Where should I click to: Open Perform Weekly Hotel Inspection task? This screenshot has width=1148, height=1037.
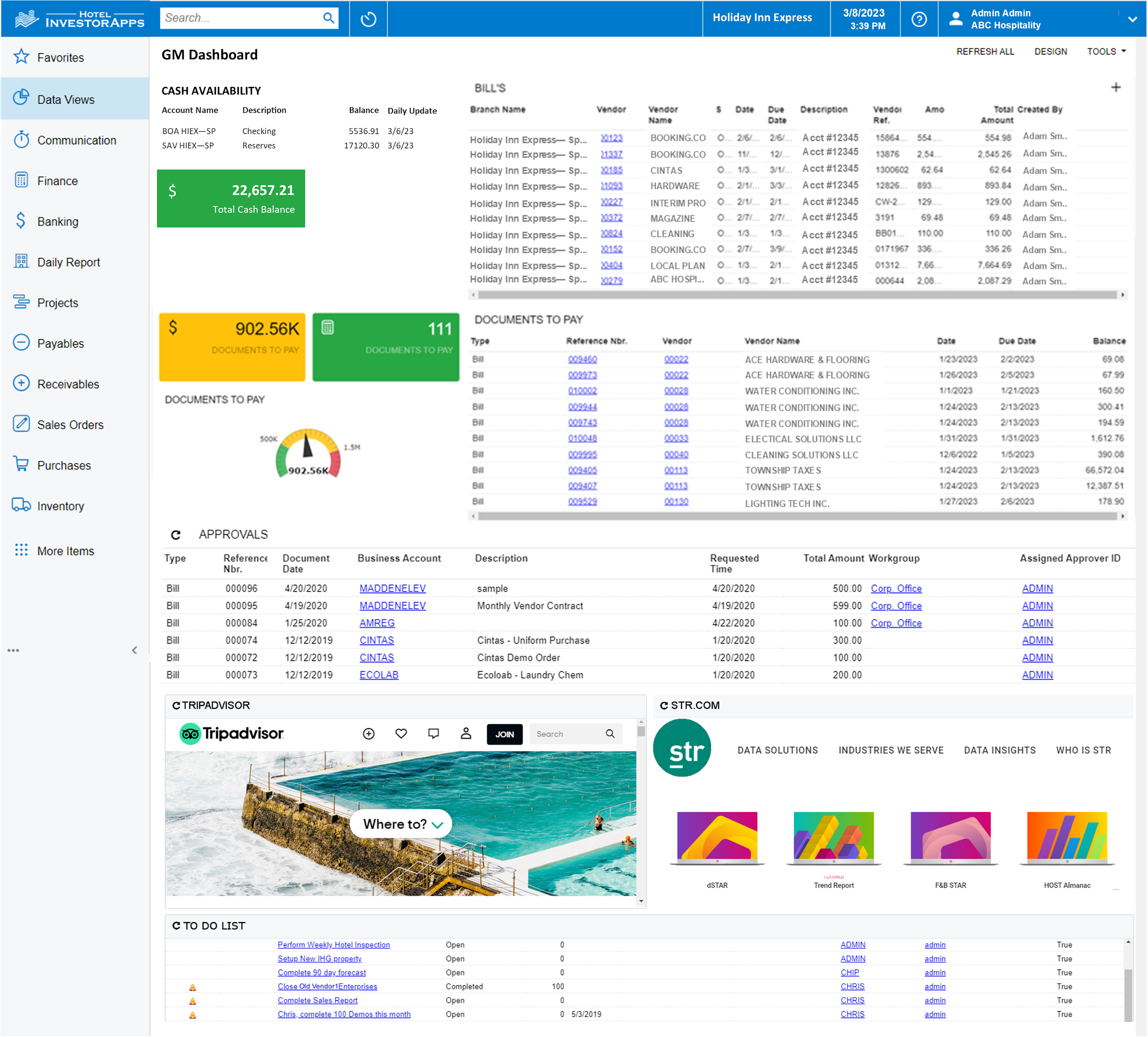tap(334, 945)
